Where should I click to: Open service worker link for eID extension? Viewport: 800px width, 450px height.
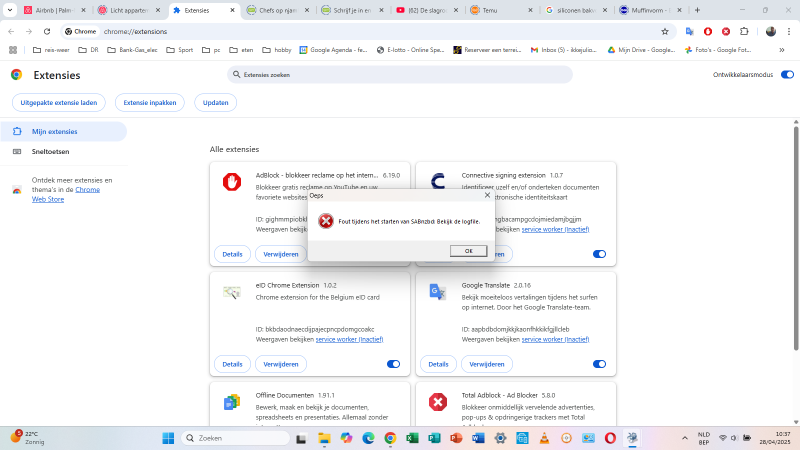(x=349, y=339)
